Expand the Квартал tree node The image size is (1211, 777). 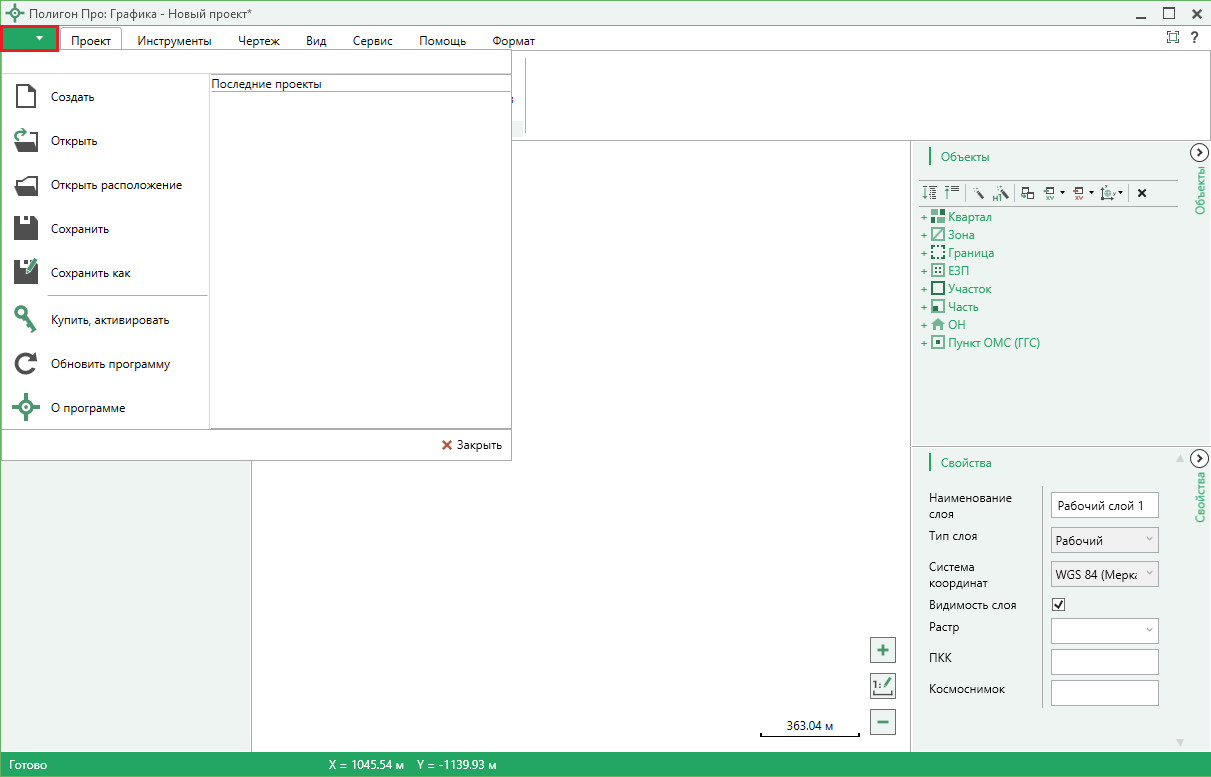pos(924,217)
